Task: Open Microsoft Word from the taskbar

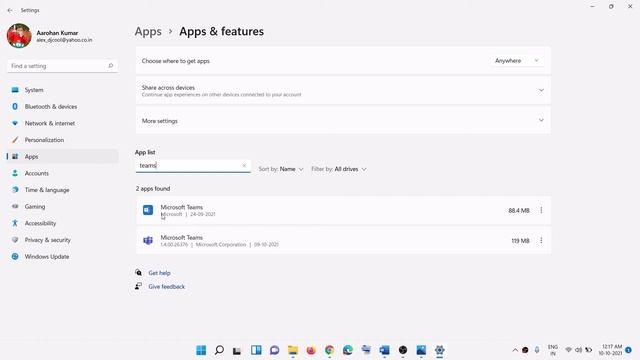Action: click(384, 350)
